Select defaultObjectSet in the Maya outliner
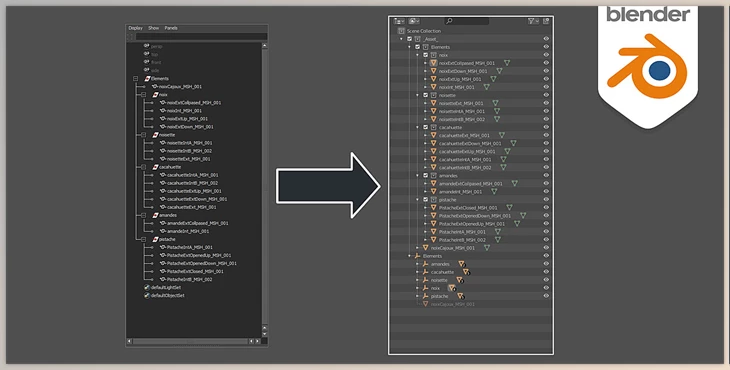Image resolution: width=730 pixels, height=370 pixels. pos(167,296)
